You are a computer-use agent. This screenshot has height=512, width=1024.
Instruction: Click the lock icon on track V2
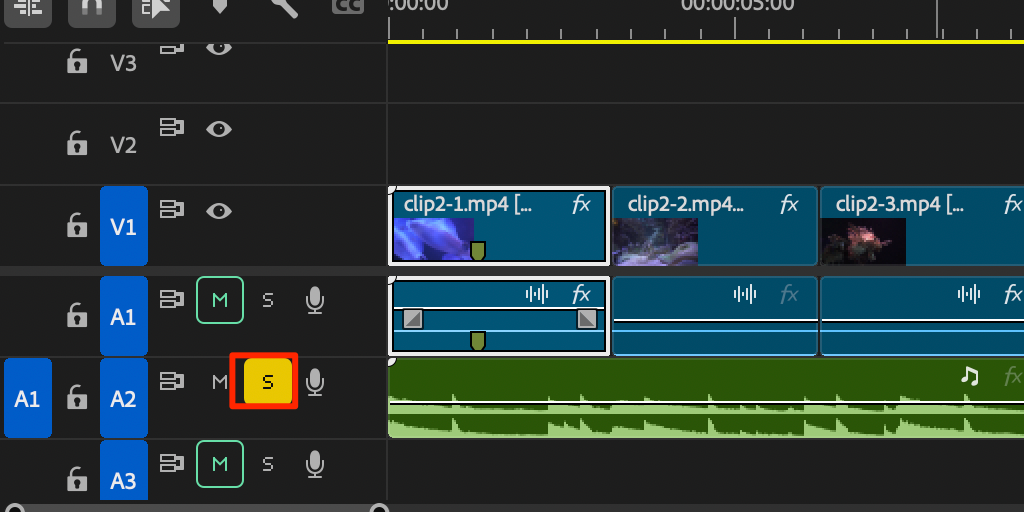point(76,144)
